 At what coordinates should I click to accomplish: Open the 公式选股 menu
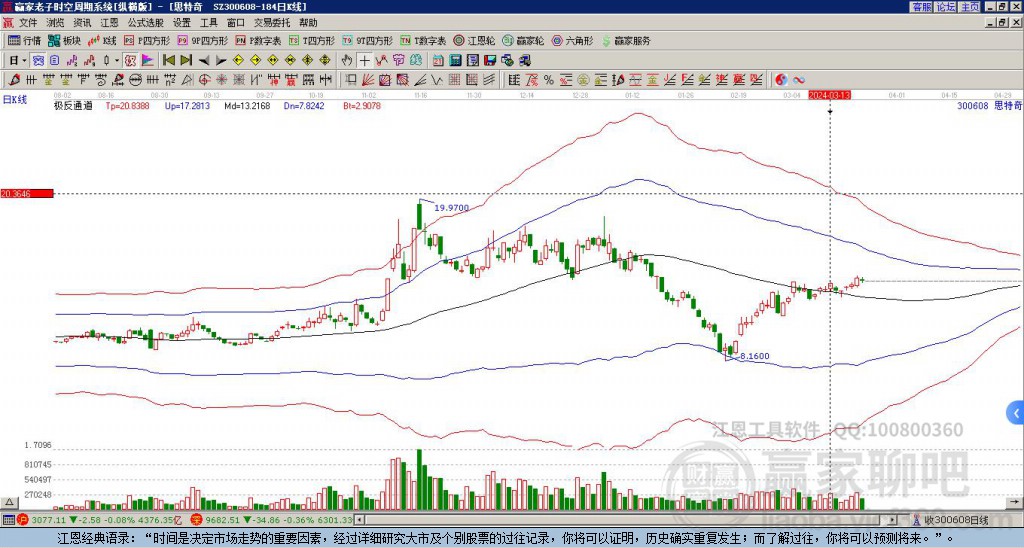(146, 22)
